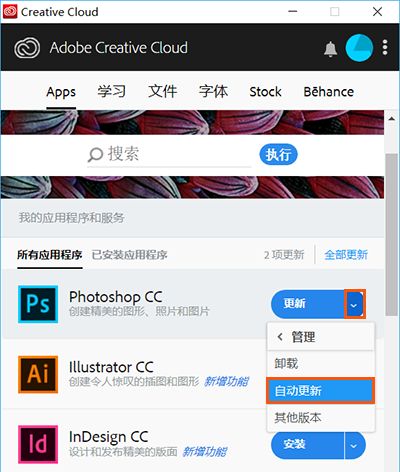Close the Creative Cloud window

[377, 12]
